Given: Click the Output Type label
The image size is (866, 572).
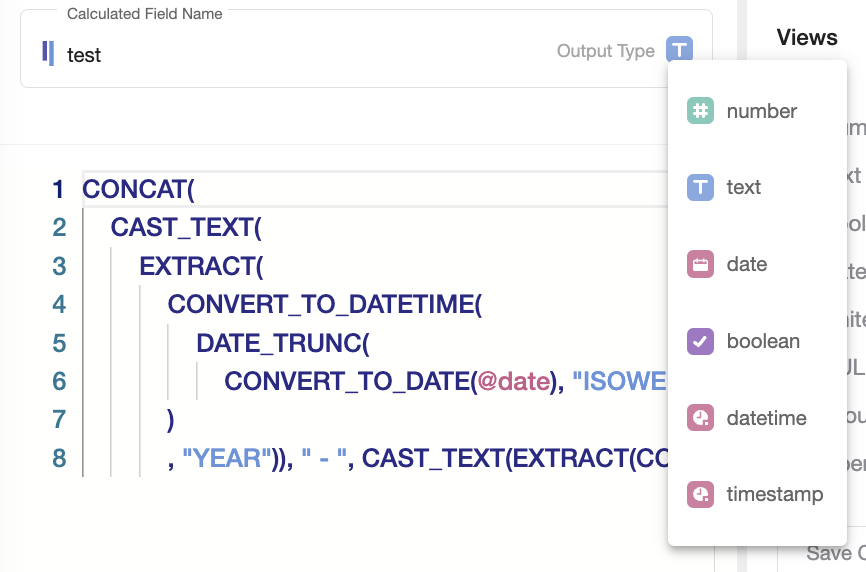Looking at the screenshot, I should (605, 51).
